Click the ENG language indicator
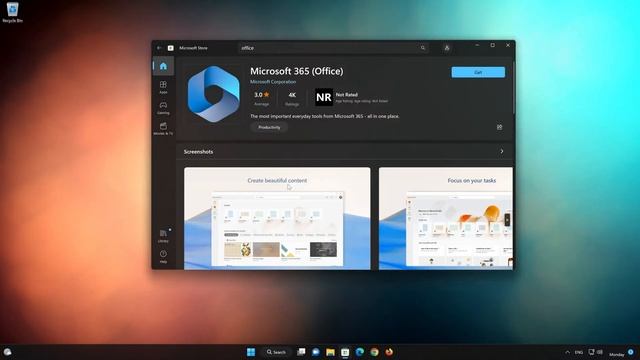The width and height of the screenshot is (640, 360). [x=579, y=352]
